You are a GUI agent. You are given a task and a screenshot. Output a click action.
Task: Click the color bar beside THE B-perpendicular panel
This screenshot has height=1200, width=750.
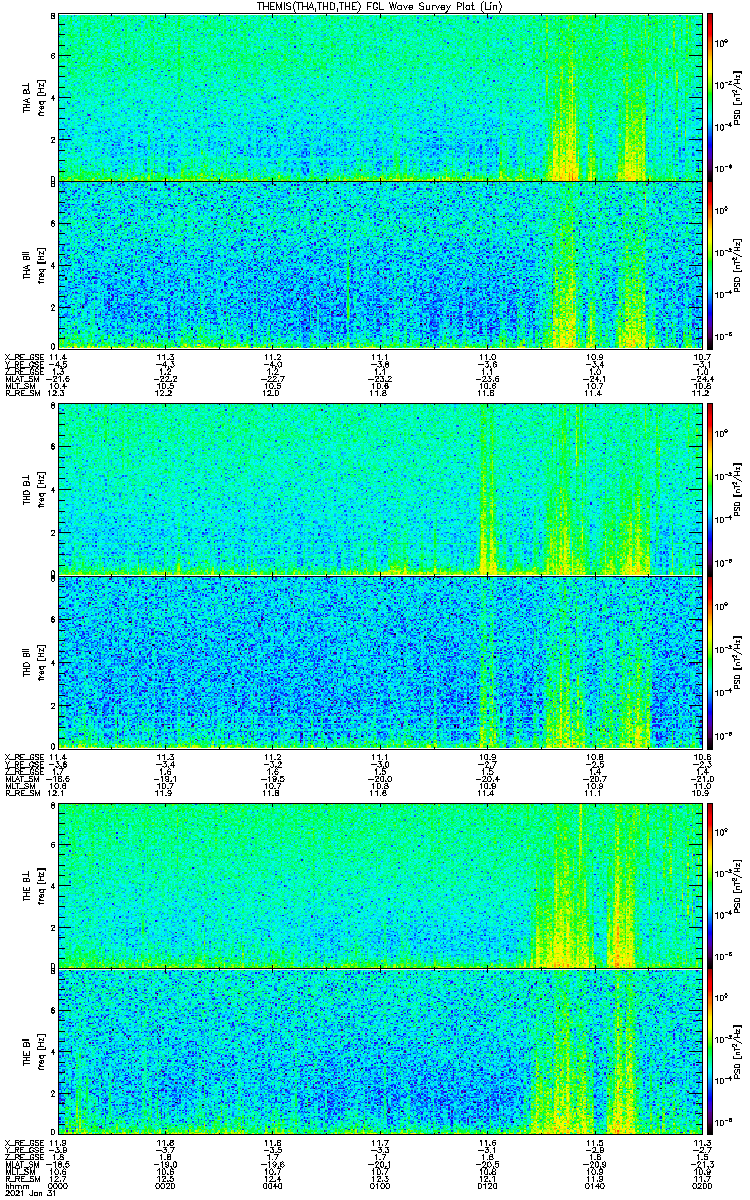point(710,884)
